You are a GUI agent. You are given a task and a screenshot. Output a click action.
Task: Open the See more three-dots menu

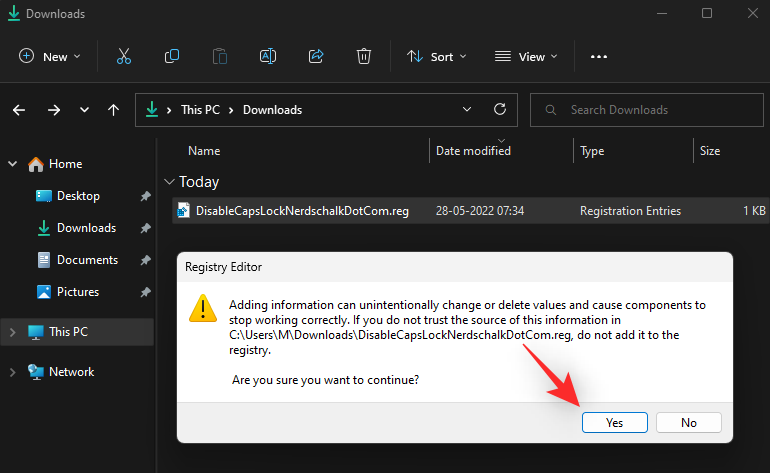[599, 57]
